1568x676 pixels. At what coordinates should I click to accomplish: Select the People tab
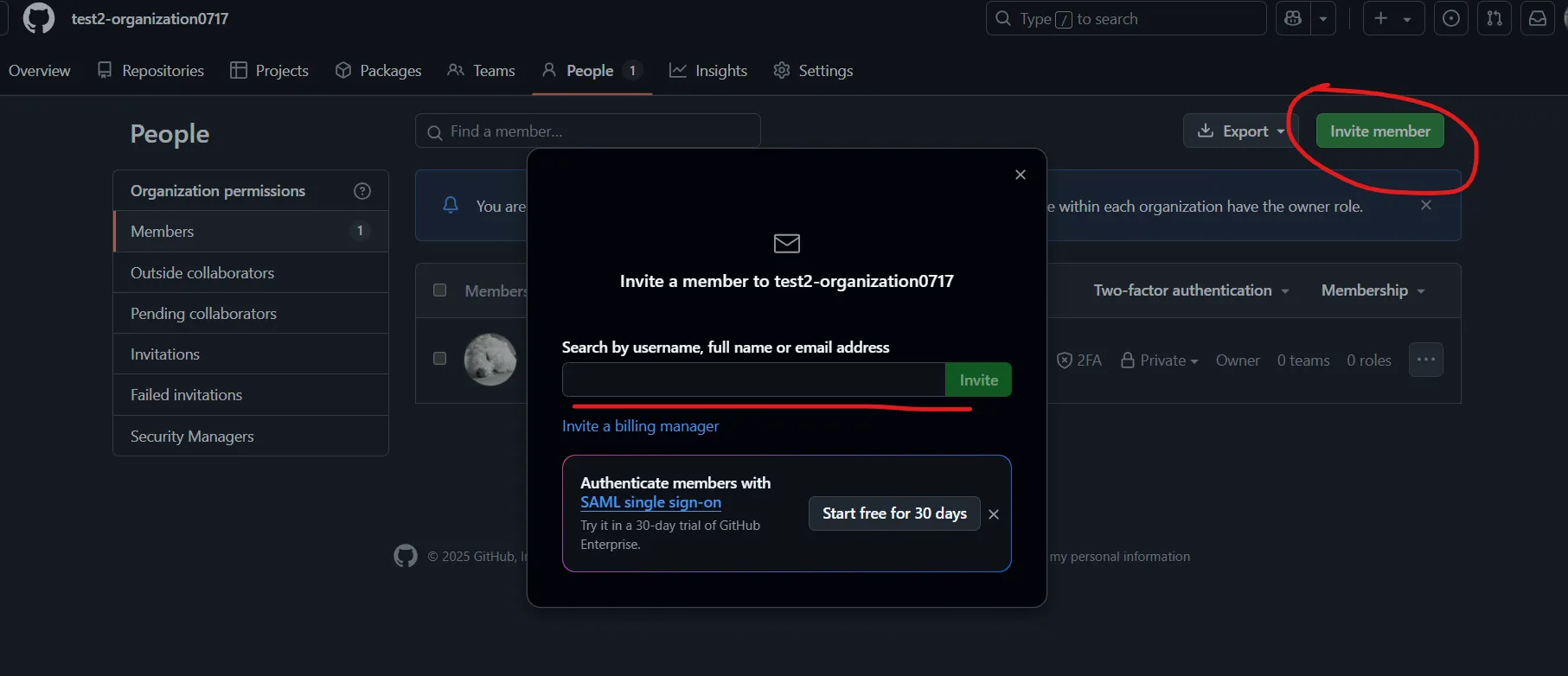pos(592,71)
